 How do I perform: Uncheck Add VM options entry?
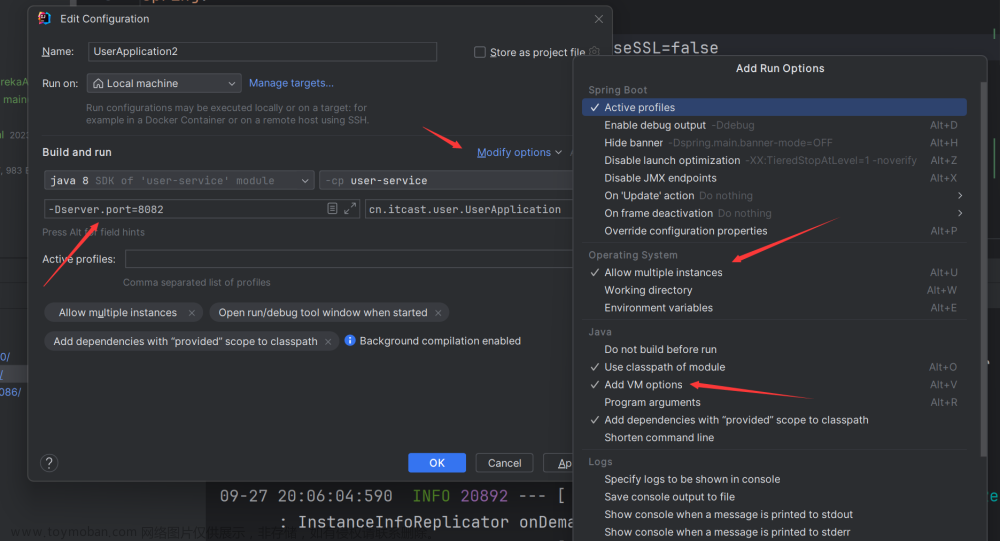click(774, 385)
